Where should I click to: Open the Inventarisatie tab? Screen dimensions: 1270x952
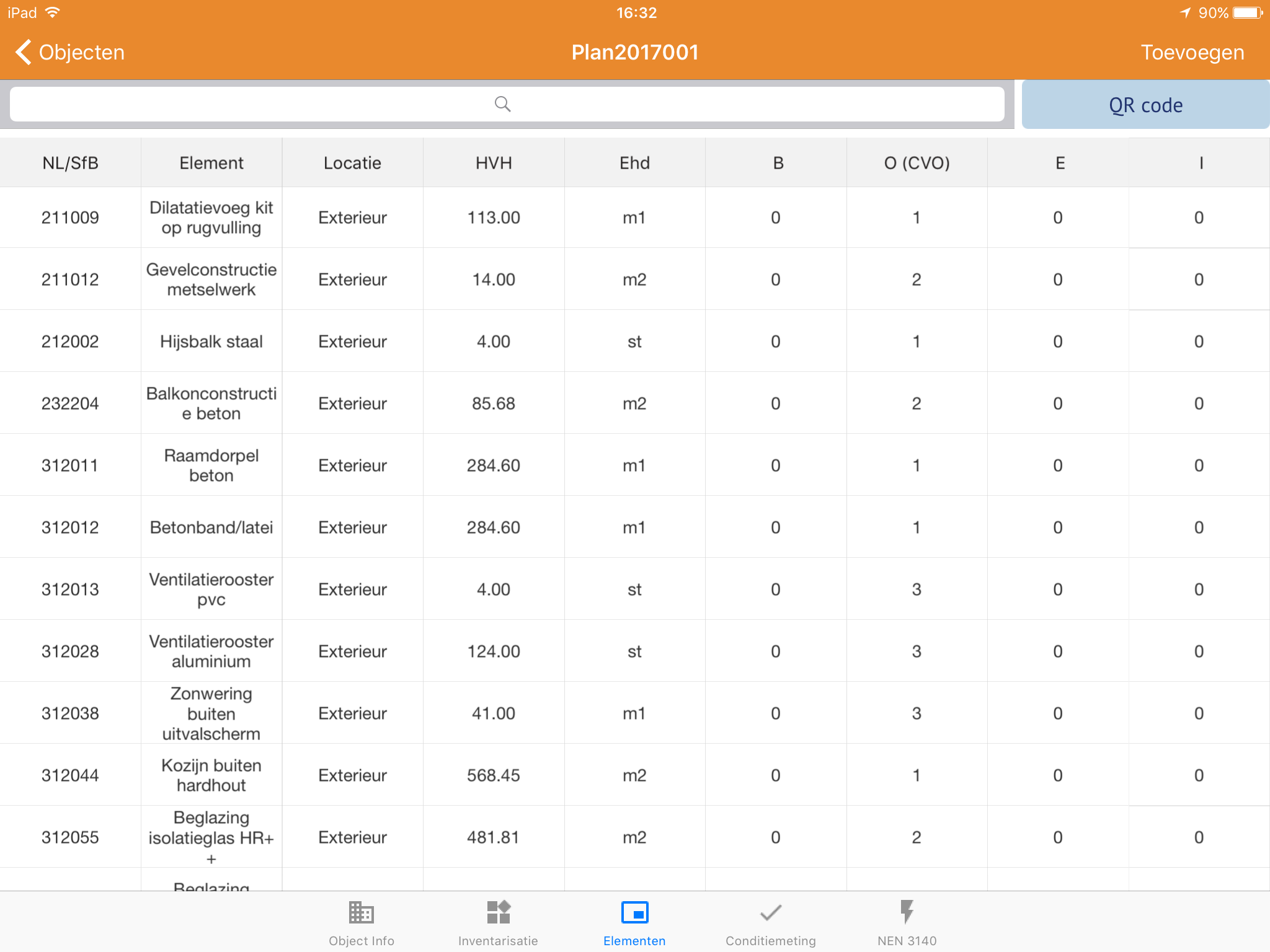coord(498,923)
